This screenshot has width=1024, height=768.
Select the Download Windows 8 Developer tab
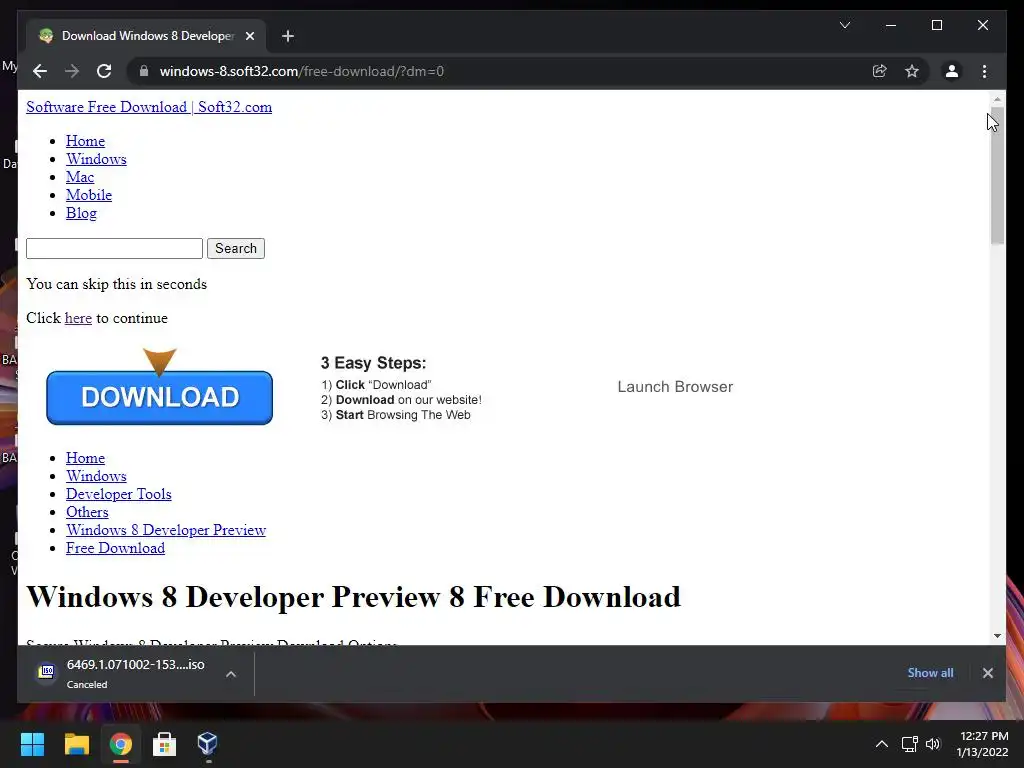pos(147,36)
